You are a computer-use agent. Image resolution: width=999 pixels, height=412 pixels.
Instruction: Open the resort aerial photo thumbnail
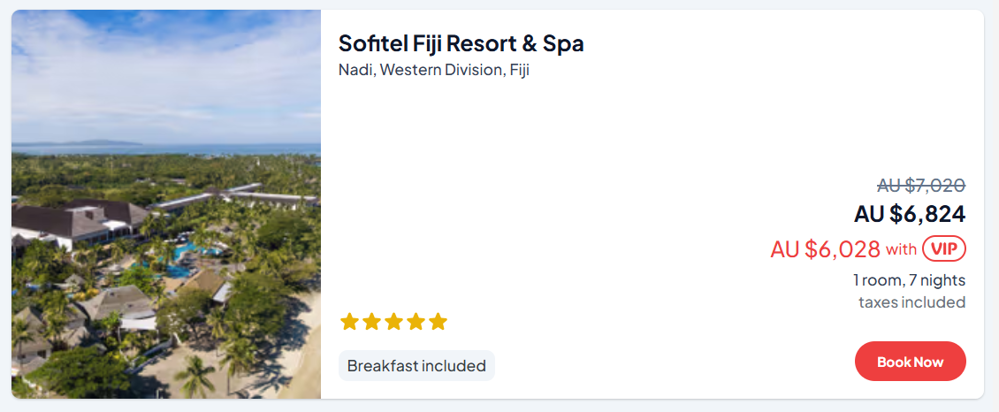click(x=166, y=204)
